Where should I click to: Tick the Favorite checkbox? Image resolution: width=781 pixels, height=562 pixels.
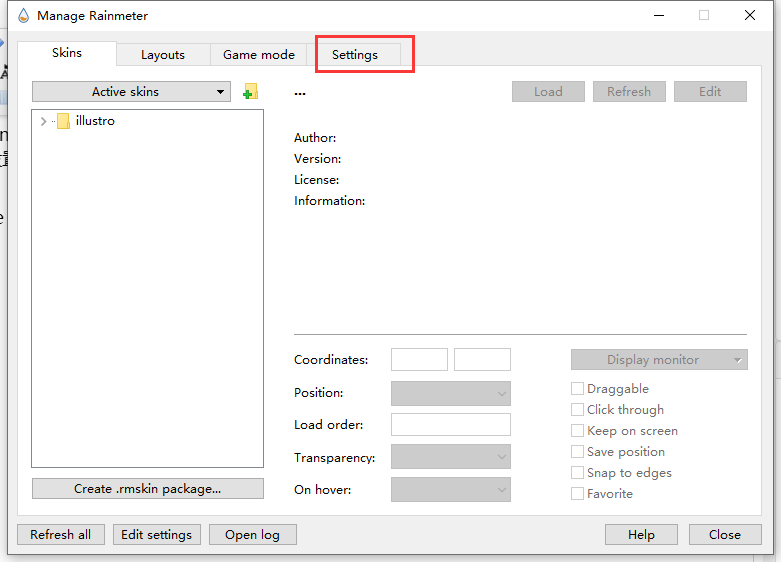tap(578, 494)
